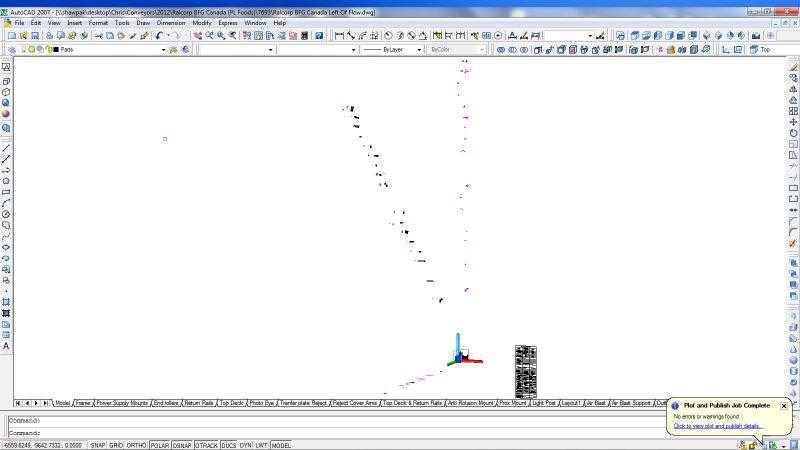
Task: Click the Save drawing icon
Action: [35, 35]
